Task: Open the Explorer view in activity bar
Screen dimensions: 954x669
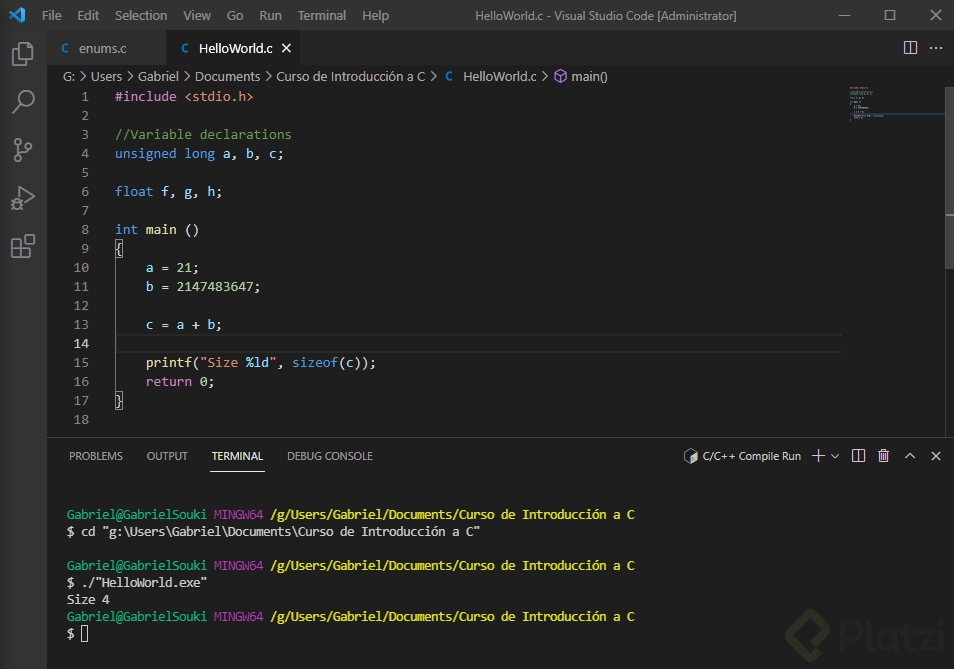Action: pos(23,54)
